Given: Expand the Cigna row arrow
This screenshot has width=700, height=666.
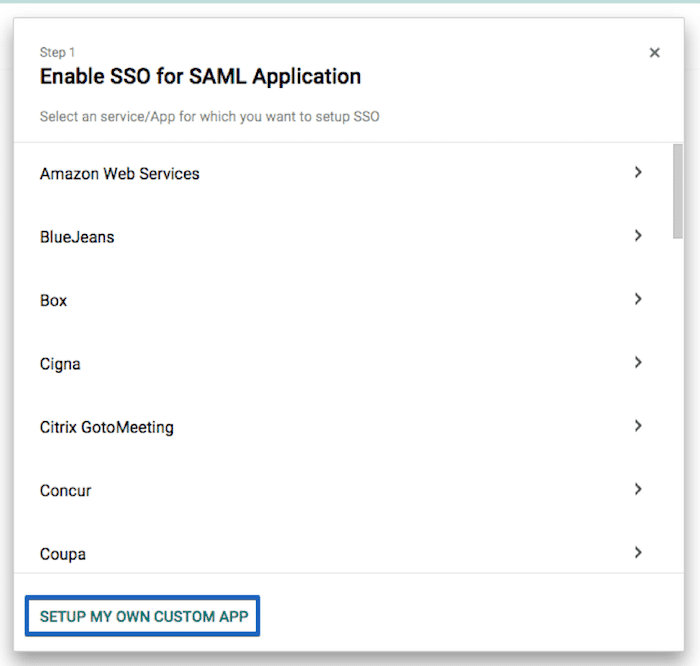Looking at the screenshot, I should tap(638, 362).
